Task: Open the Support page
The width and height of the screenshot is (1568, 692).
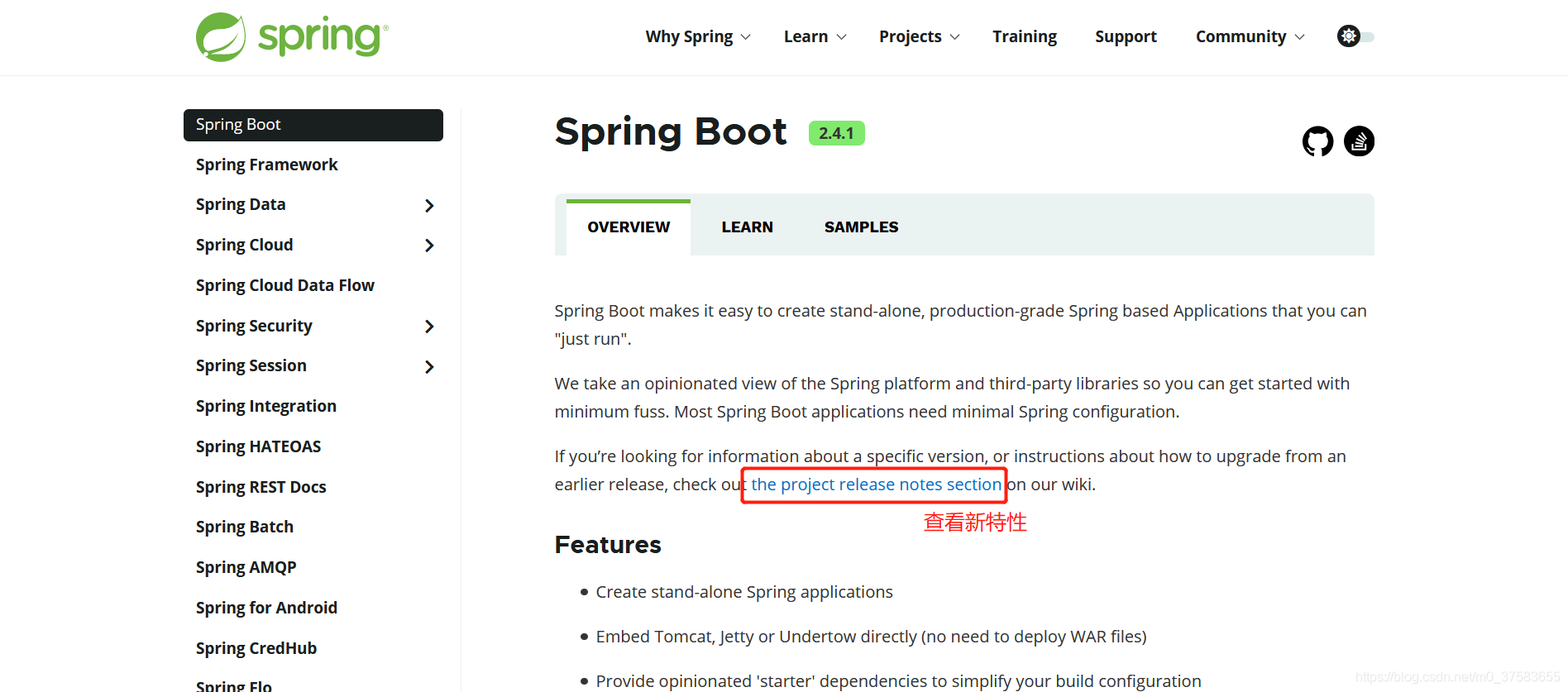Action: pyautogui.click(x=1126, y=36)
